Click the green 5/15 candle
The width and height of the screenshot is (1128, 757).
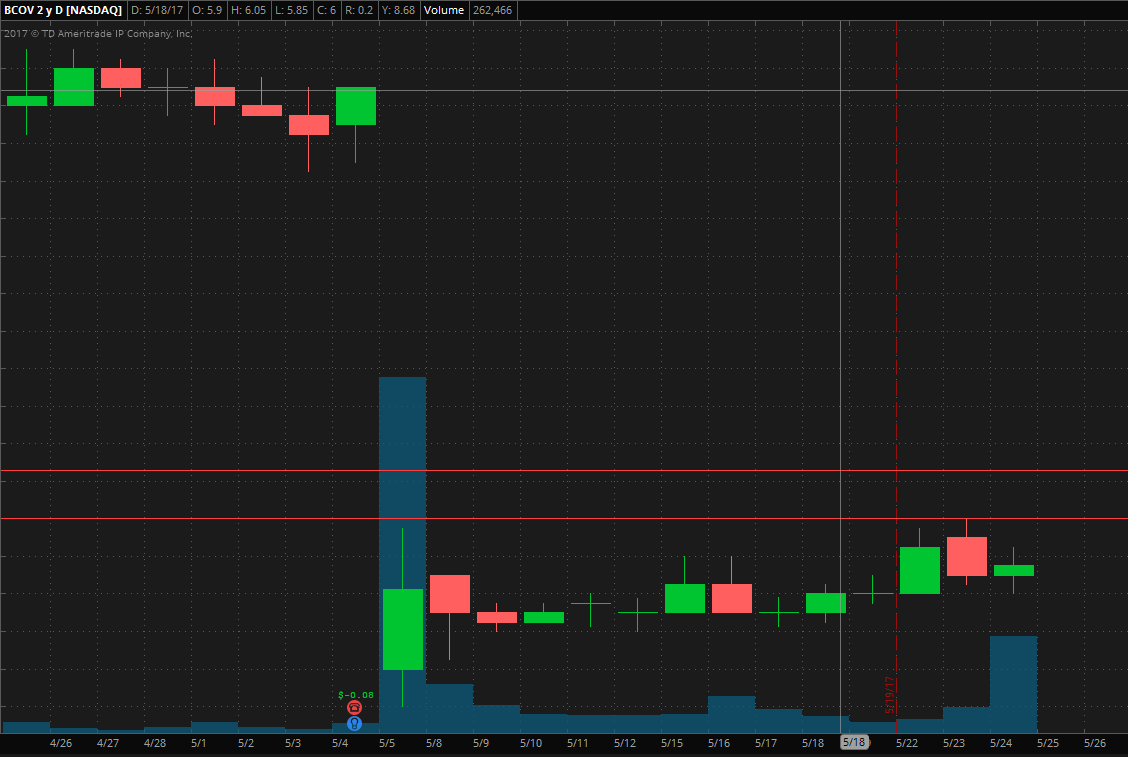point(685,598)
